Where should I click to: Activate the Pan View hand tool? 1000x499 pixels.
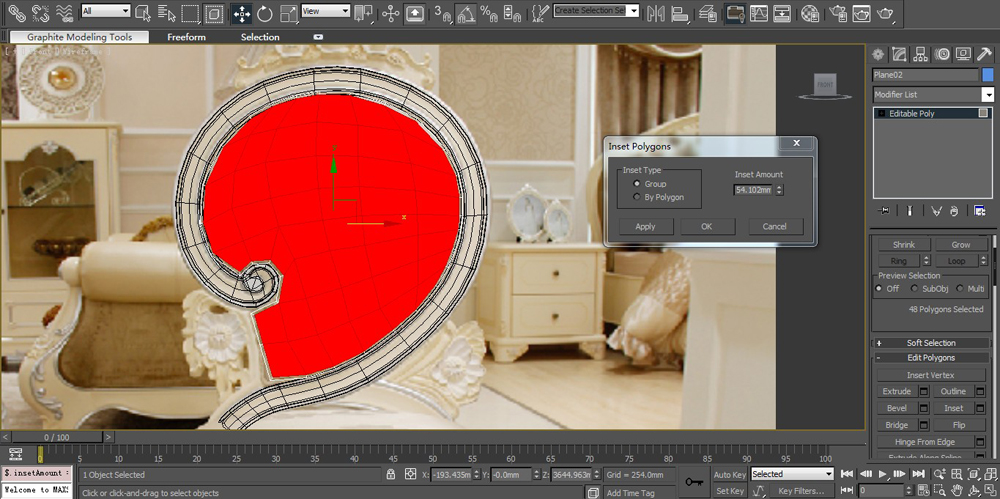[x=957, y=491]
